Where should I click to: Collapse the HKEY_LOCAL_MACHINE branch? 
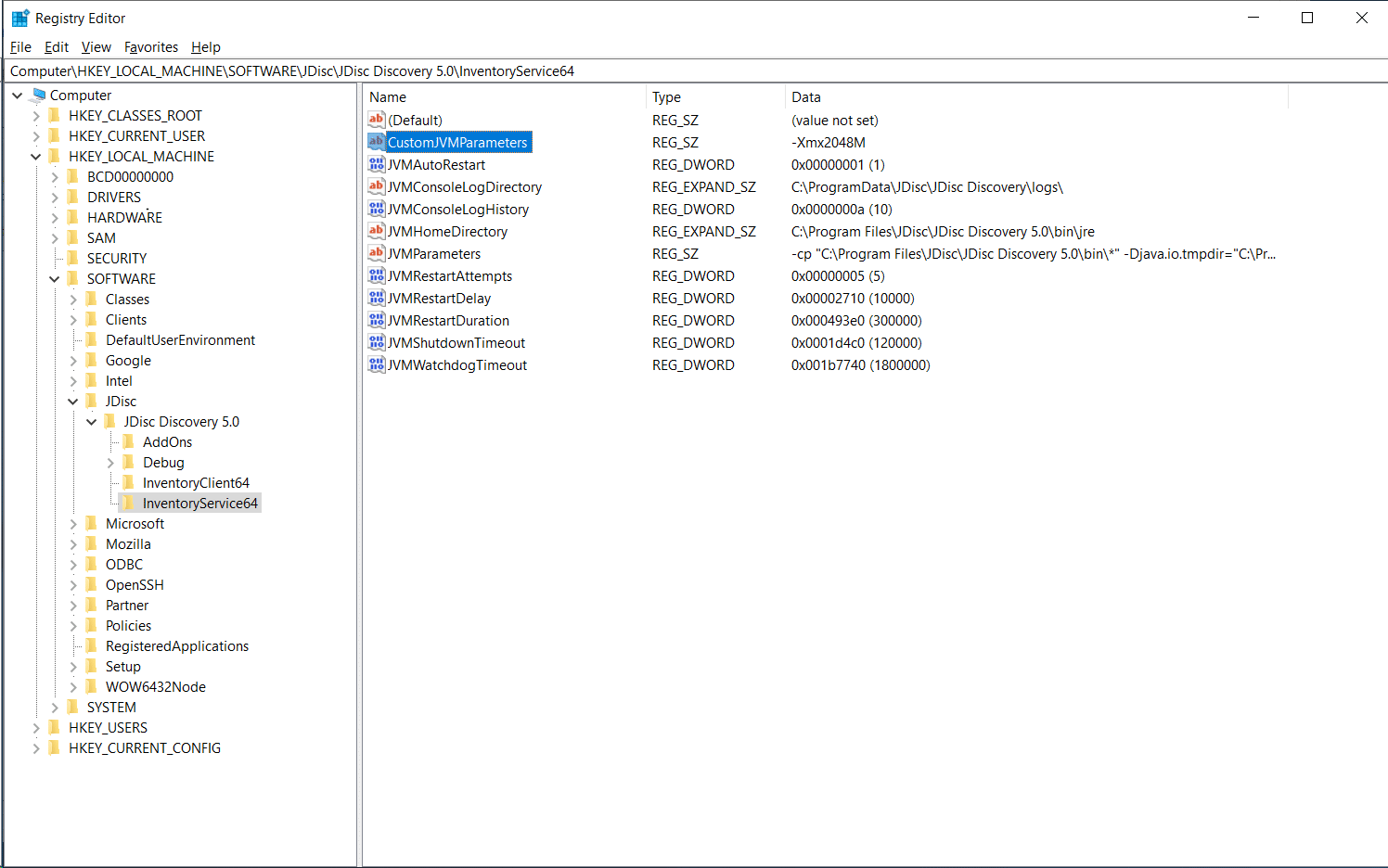point(35,156)
